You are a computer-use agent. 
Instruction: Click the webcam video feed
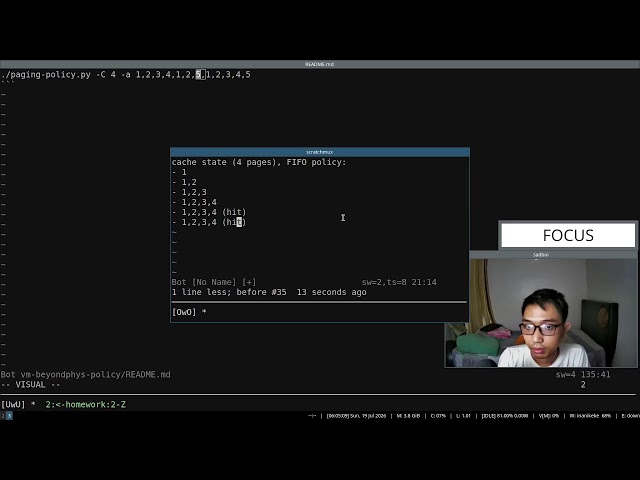coord(541,313)
